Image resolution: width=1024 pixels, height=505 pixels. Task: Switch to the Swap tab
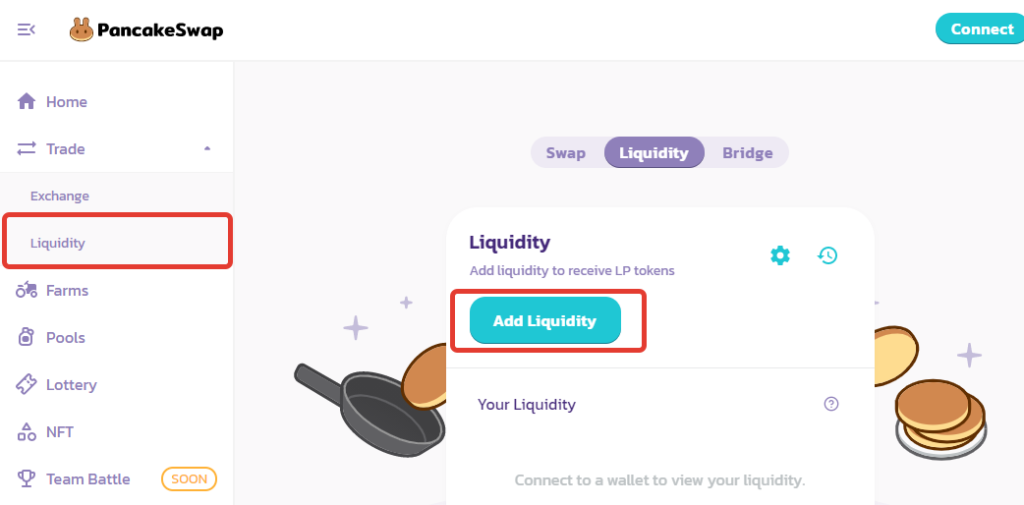(565, 153)
